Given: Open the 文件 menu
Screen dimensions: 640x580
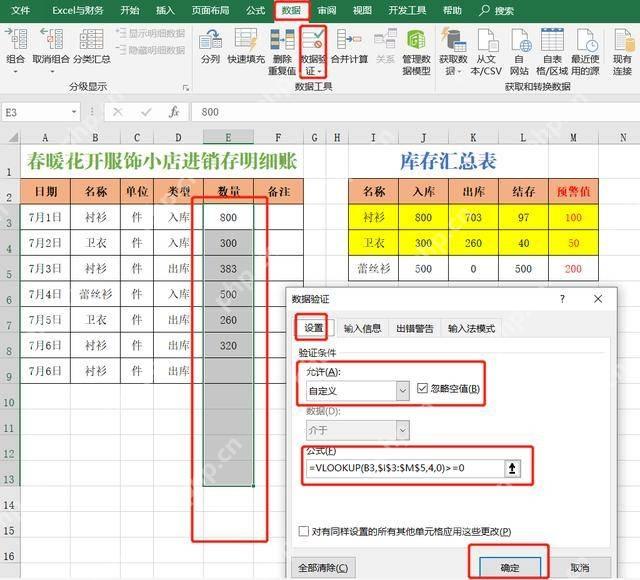Looking at the screenshot, I should [x=20, y=10].
